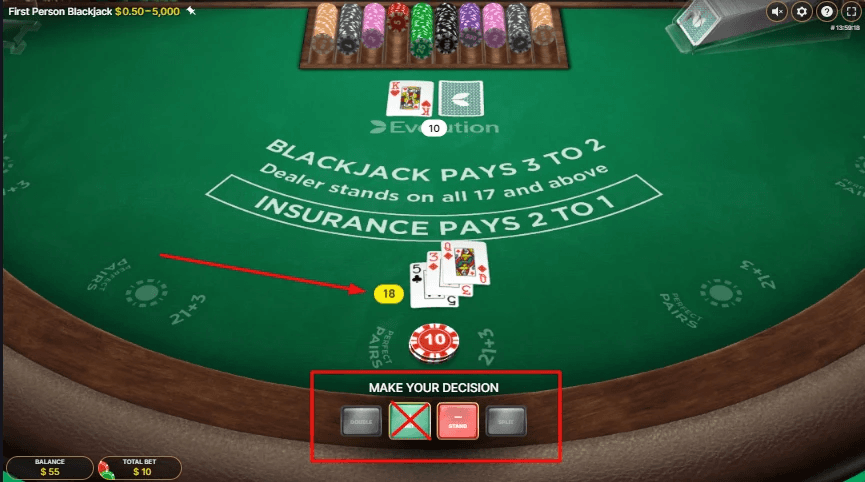Click the dealer's King of hearts card
865x482 pixels.
pyautogui.click(x=410, y=99)
